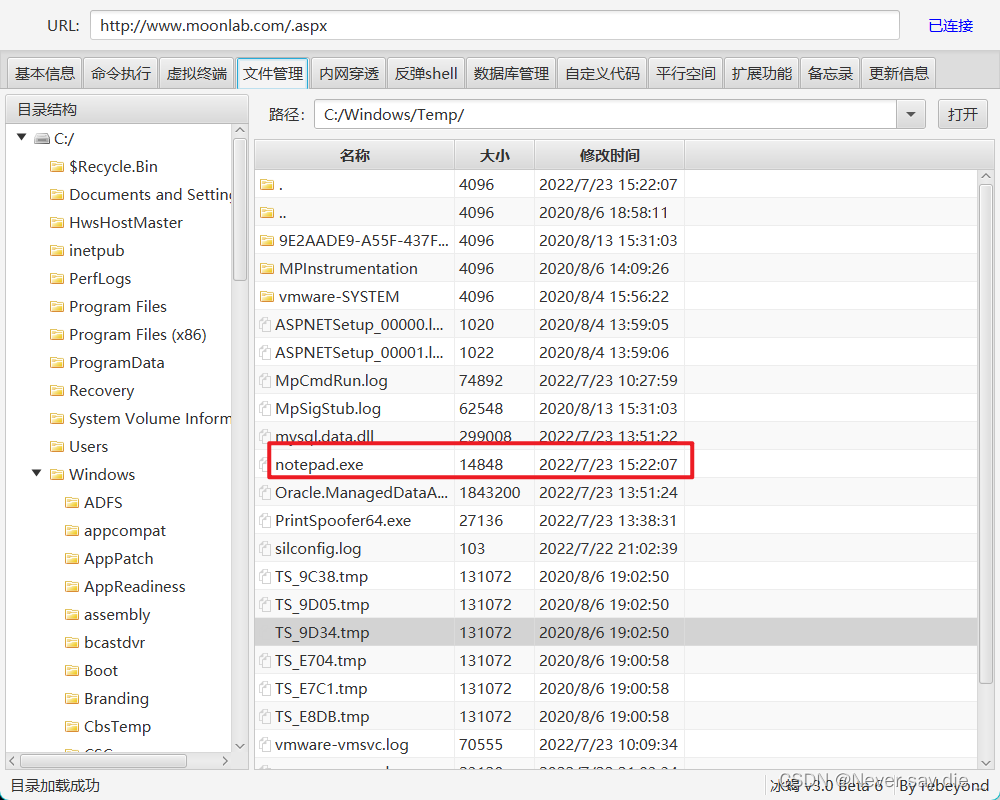Collapse the C:/ drive tree node

tap(22, 137)
